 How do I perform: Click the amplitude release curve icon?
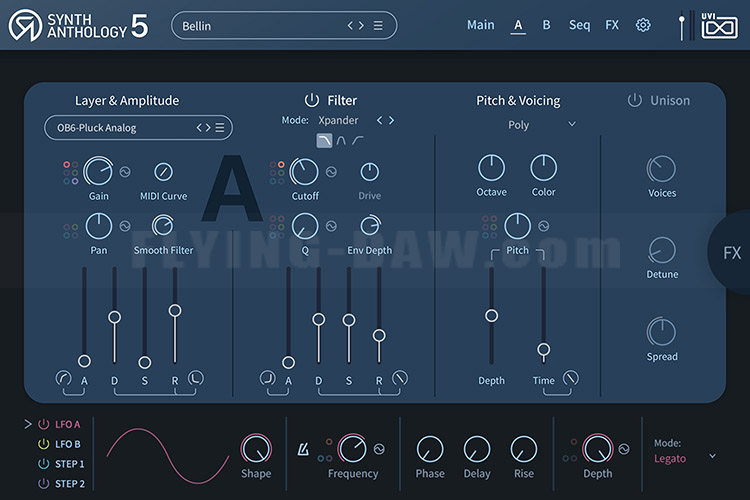pos(195,378)
